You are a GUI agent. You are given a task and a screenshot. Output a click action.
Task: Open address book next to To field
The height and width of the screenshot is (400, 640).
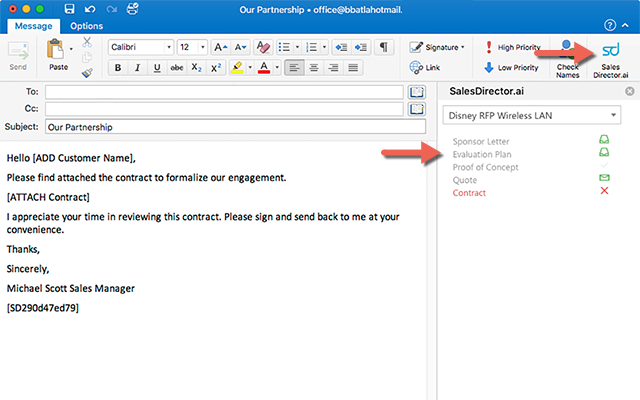417,92
